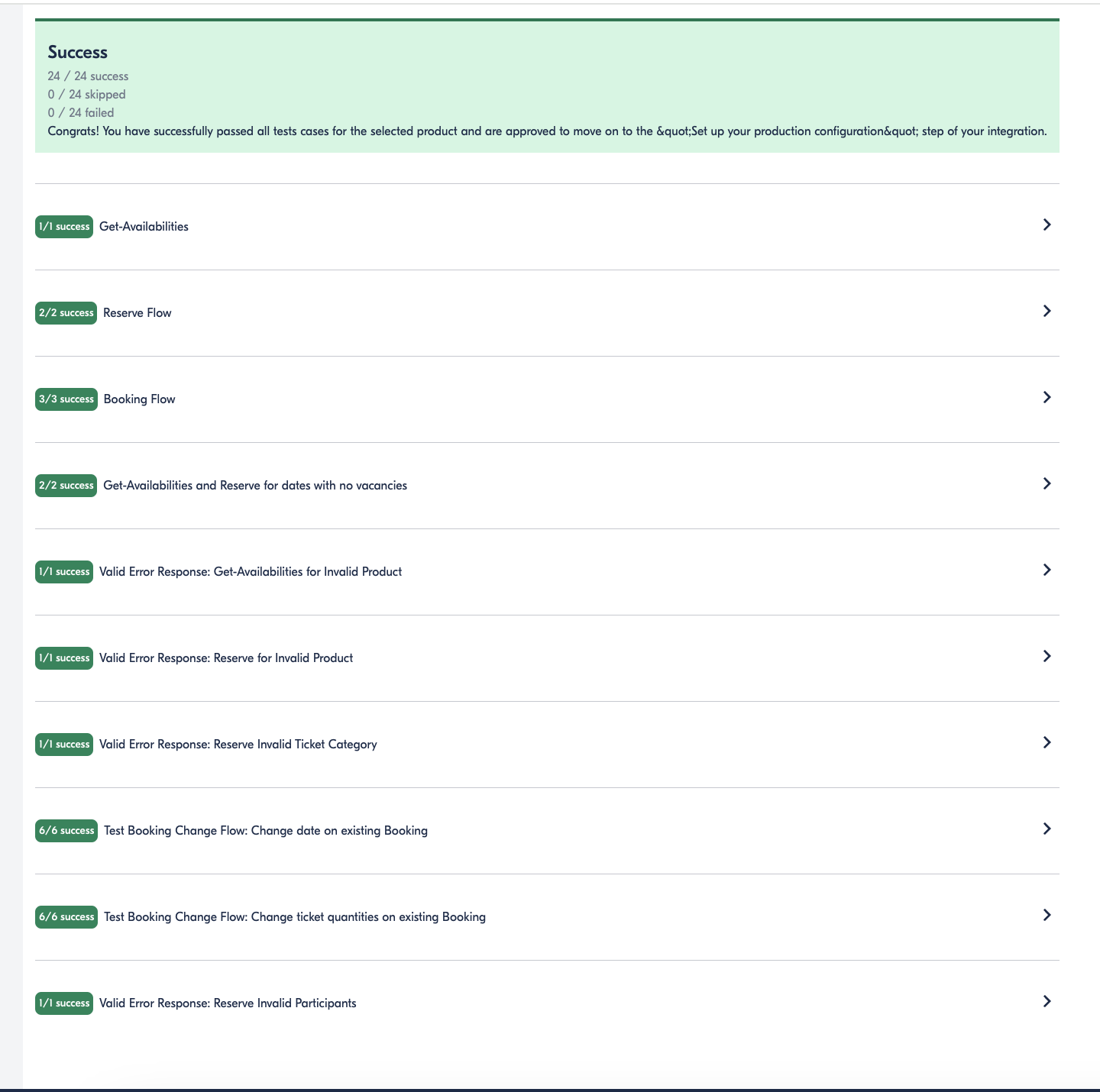Click the 3/3 success badge for Booking Flow
Image resolution: width=1100 pixels, height=1092 pixels.
click(x=66, y=399)
